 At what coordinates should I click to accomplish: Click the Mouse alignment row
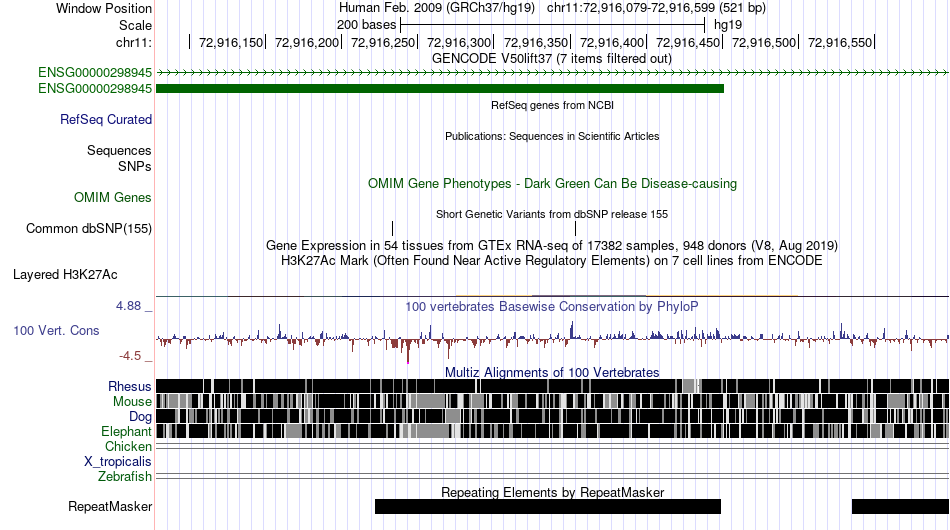pos(553,401)
